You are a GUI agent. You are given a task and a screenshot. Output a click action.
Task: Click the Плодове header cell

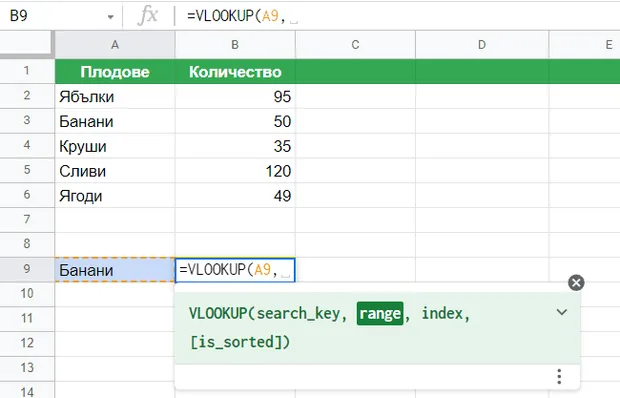tap(115, 72)
